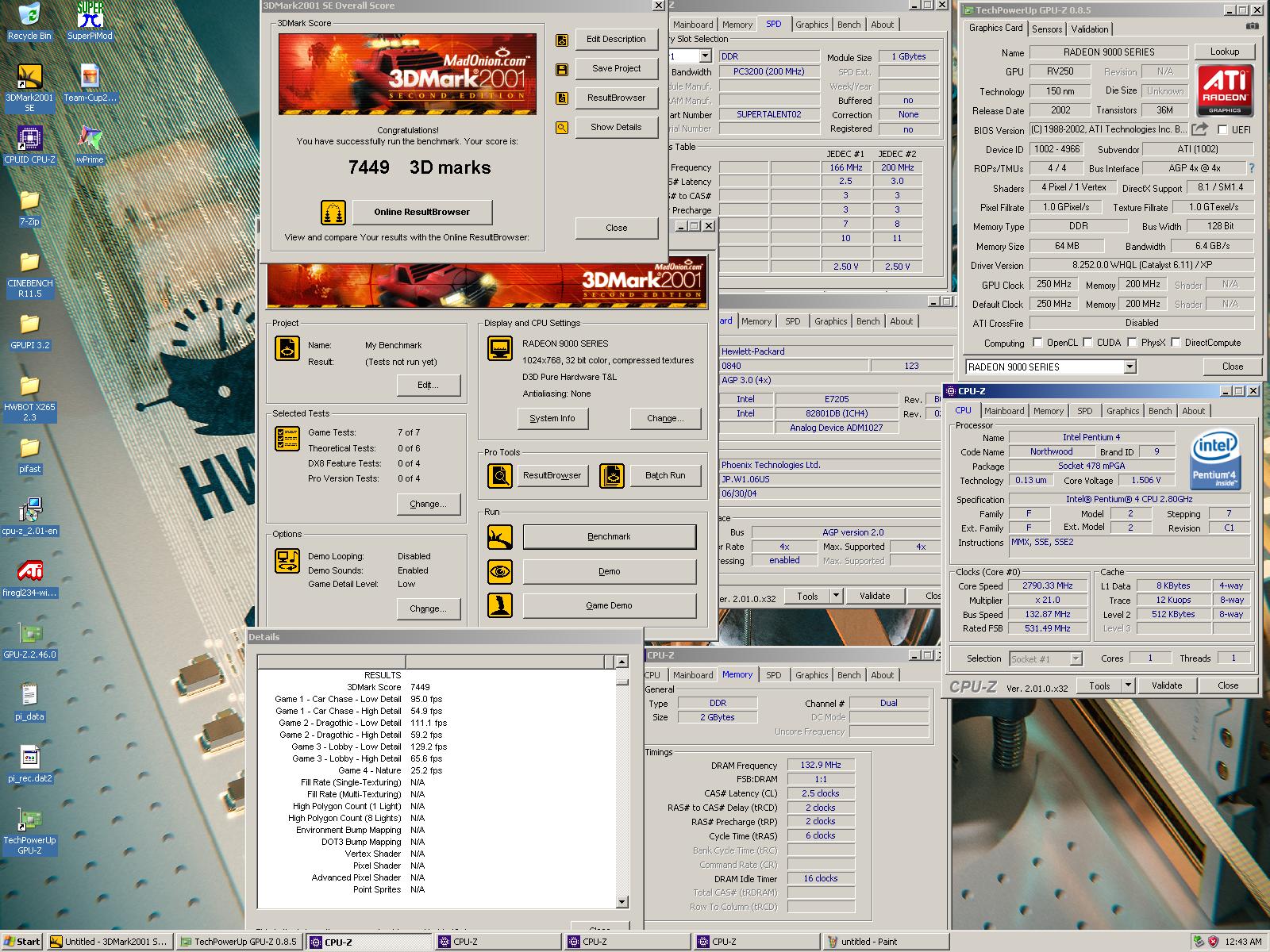Select Graphics tab in the Memory CPU-Z window
Viewport: 1270px width, 952px height.
point(811,675)
